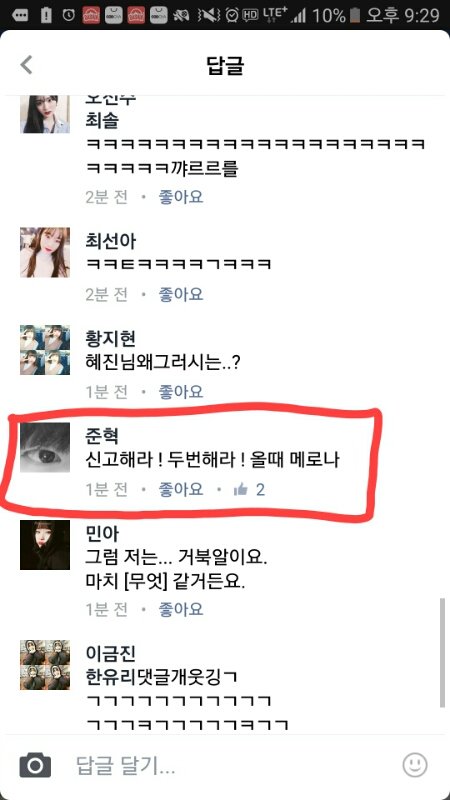The width and height of the screenshot is (450, 800).
Task: Toggle 좋아요 on 준혁's comment
Action: click(181, 490)
